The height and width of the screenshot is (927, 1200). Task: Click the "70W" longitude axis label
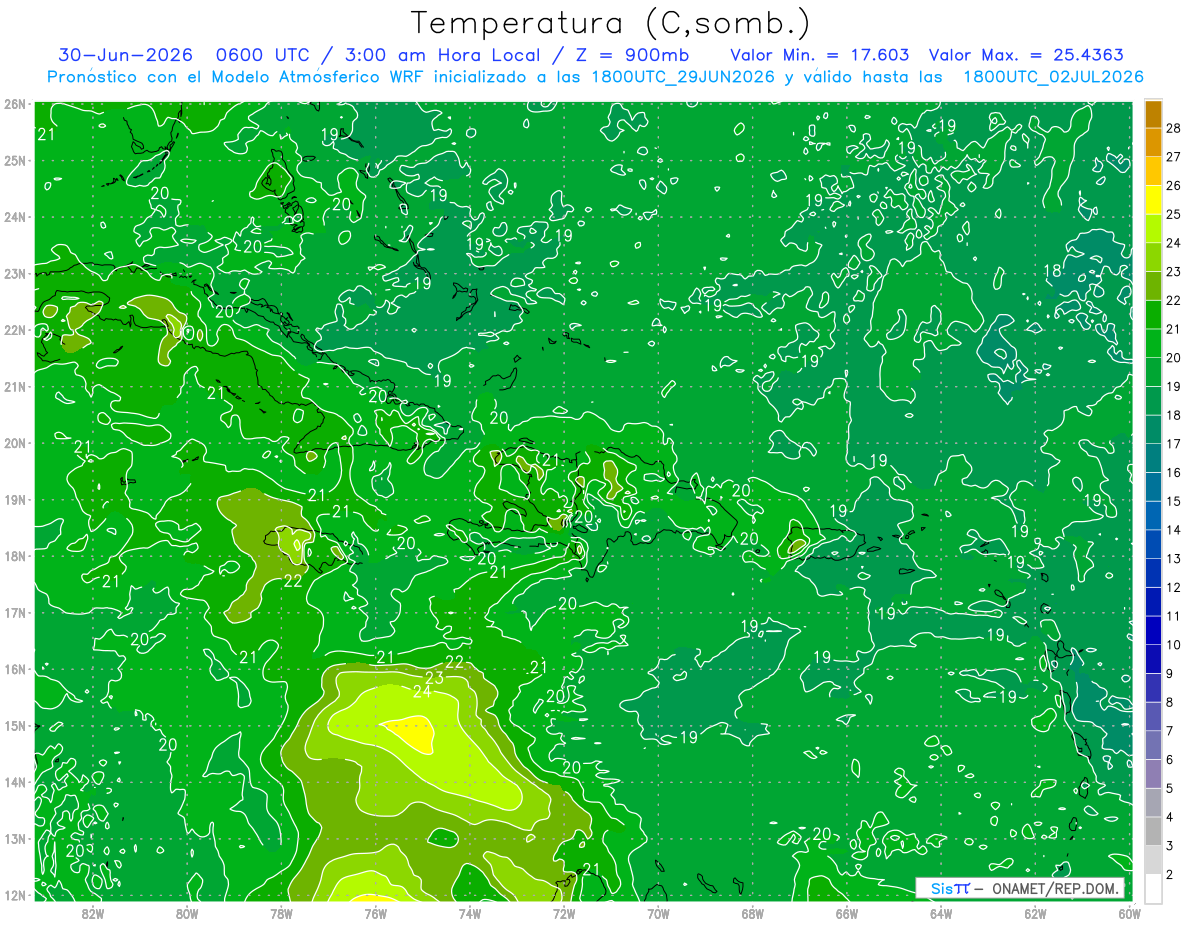[658, 912]
